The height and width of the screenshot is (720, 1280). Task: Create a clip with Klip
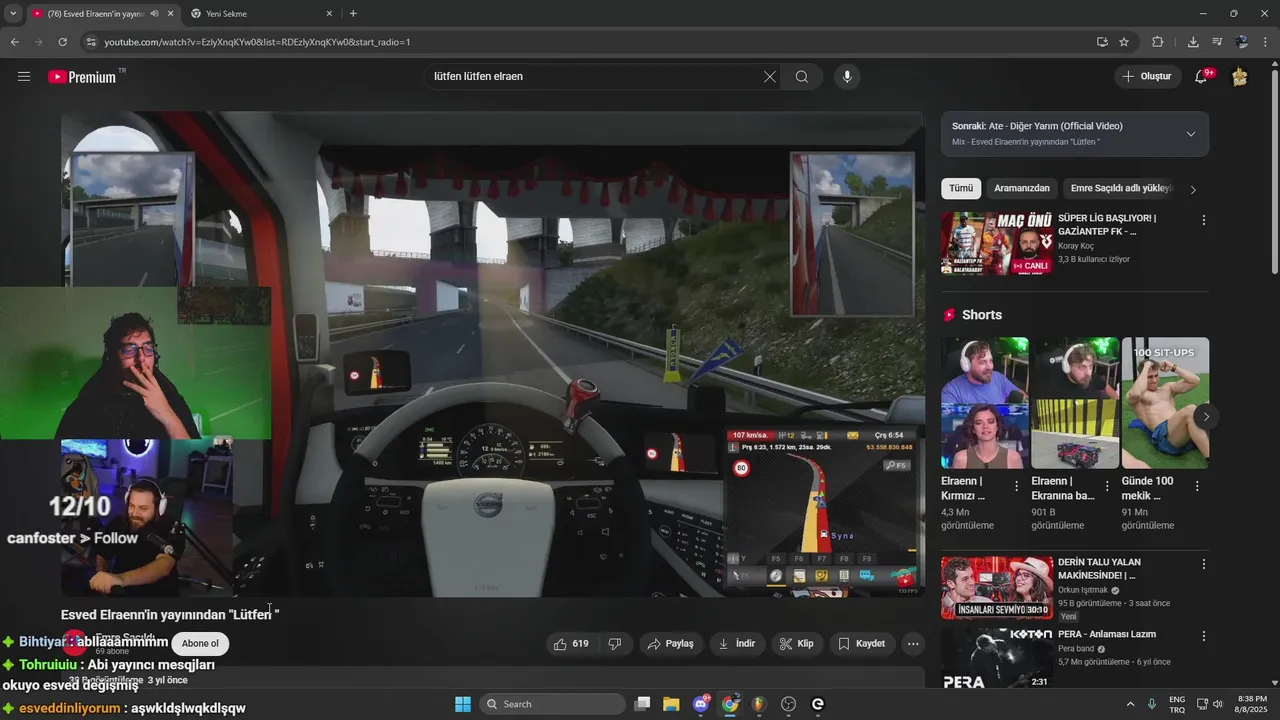(797, 644)
